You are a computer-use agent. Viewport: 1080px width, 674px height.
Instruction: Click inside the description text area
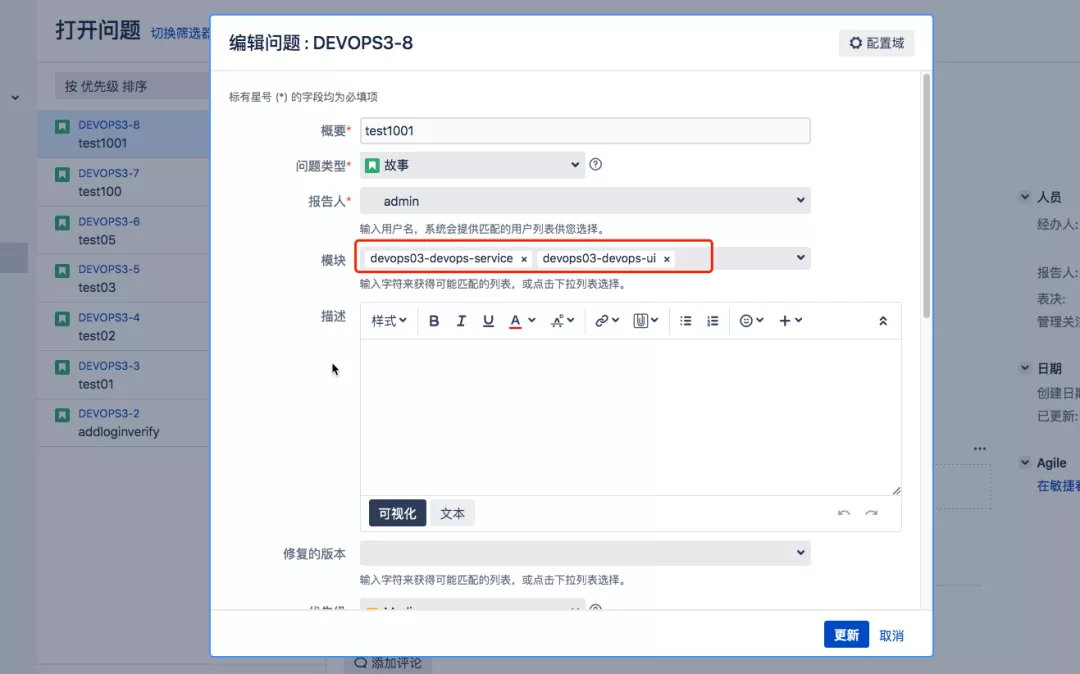click(x=630, y=417)
